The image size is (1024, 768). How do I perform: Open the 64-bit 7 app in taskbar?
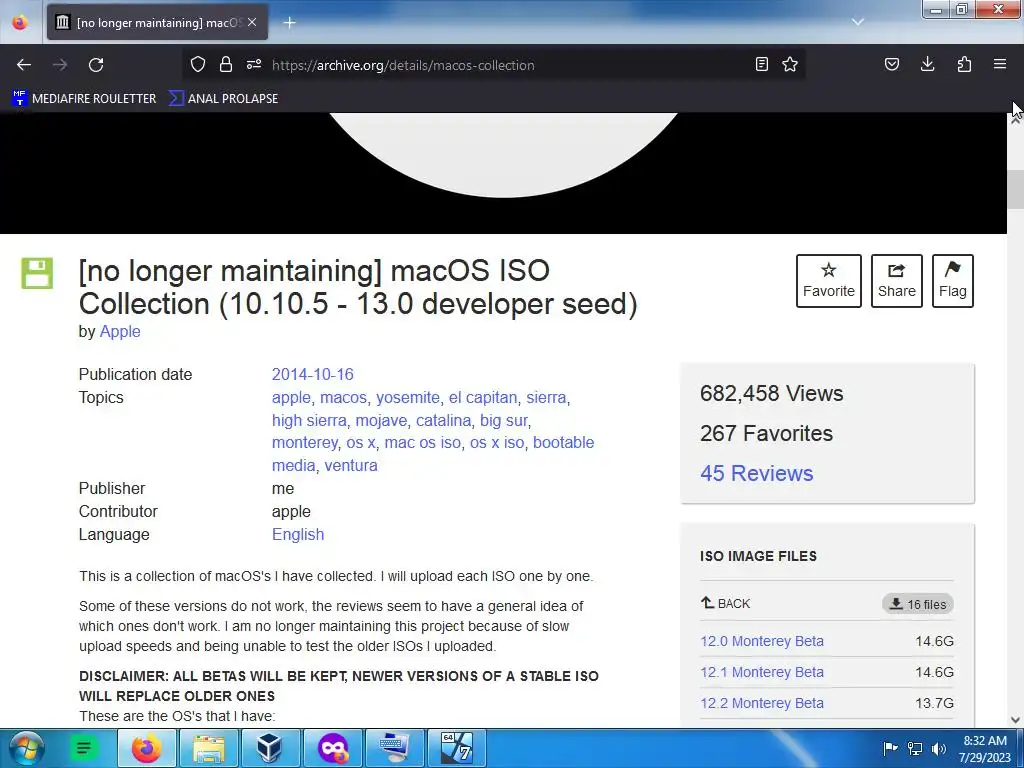[456, 748]
